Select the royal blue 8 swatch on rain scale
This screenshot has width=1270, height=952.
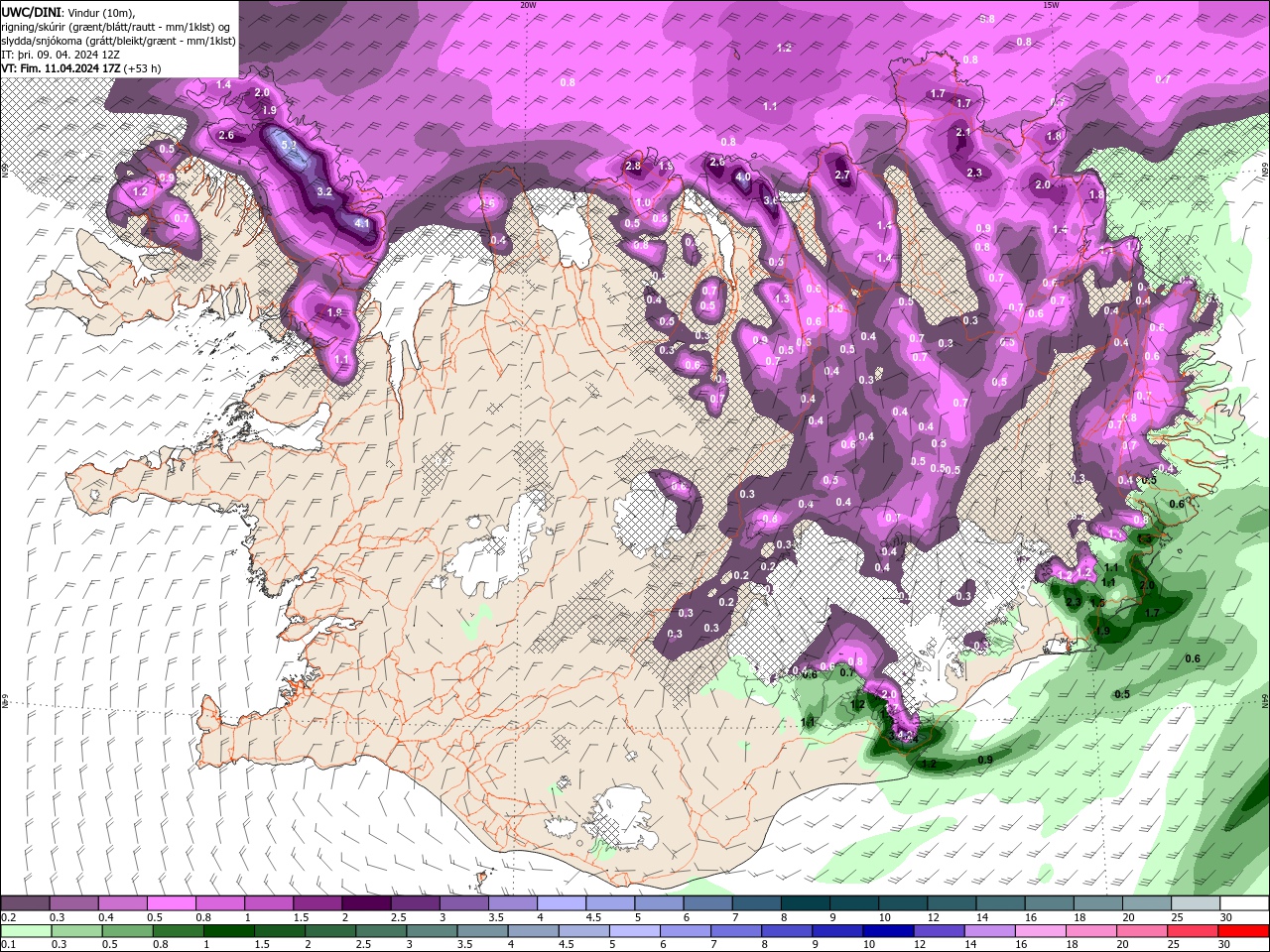click(787, 931)
